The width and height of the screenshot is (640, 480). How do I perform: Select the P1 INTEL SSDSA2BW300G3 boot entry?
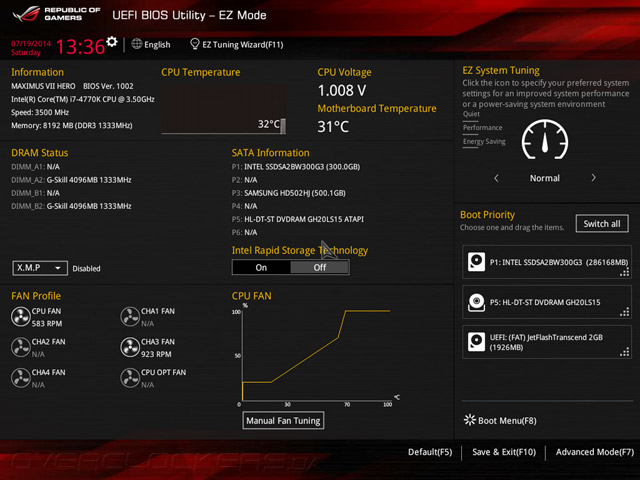click(x=547, y=262)
